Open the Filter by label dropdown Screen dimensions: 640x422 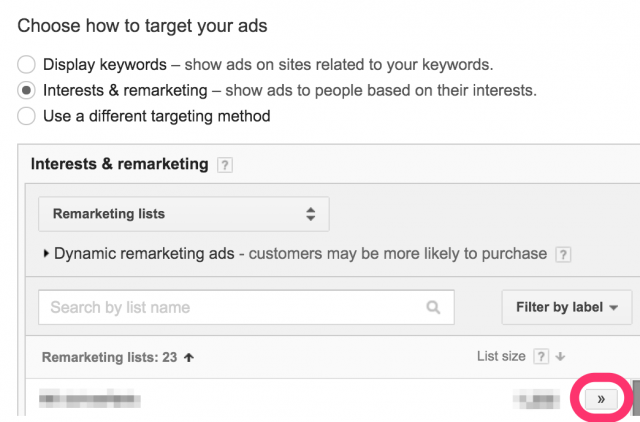[x=567, y=307]
